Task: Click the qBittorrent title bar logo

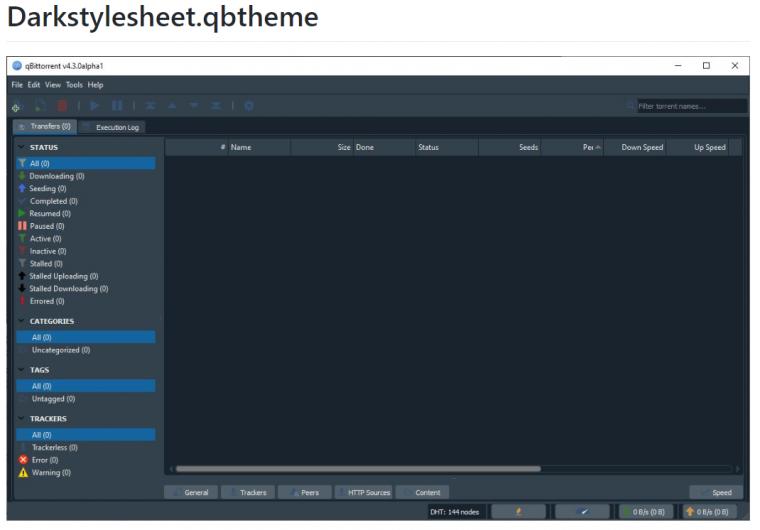Action: (x=17, y=65)
